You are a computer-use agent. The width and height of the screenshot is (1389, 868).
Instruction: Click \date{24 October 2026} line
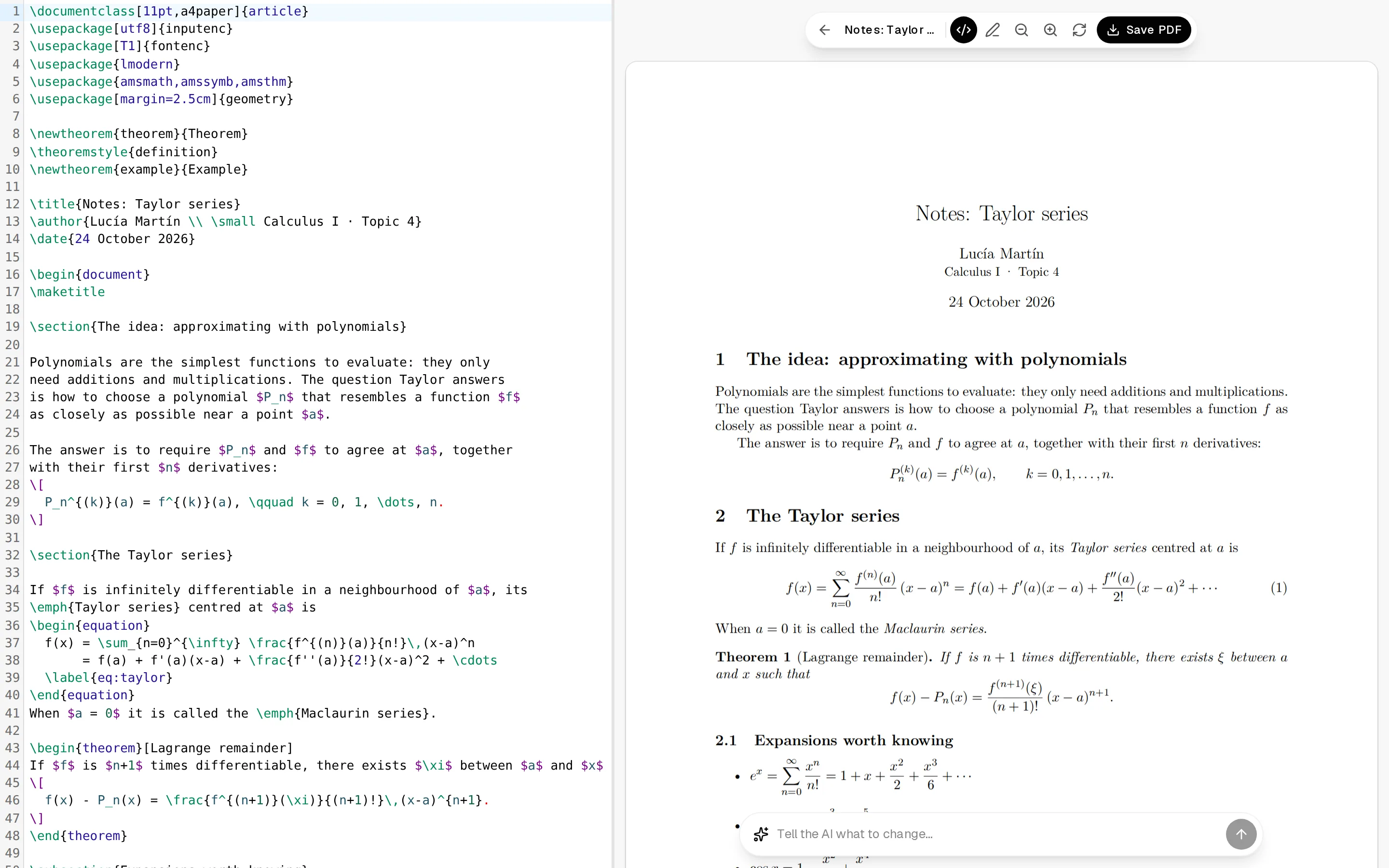(112, 239)
